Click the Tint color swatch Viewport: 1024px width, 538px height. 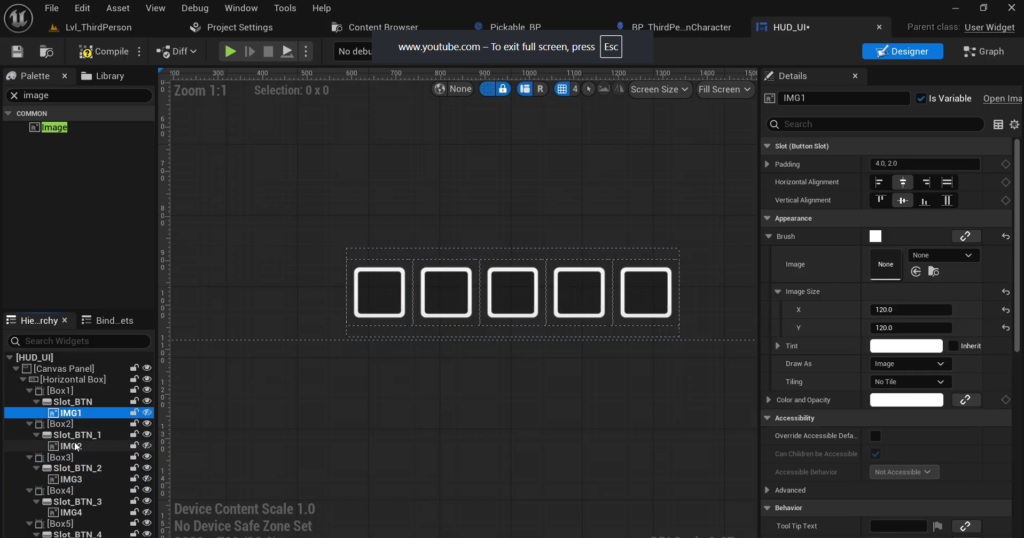click(x=906, y=346)
